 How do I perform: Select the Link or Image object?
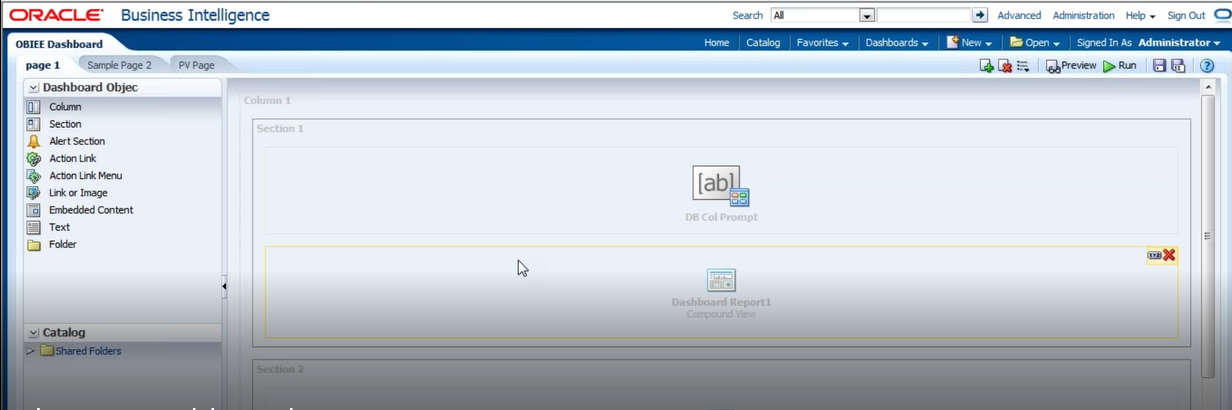[78, 192]
